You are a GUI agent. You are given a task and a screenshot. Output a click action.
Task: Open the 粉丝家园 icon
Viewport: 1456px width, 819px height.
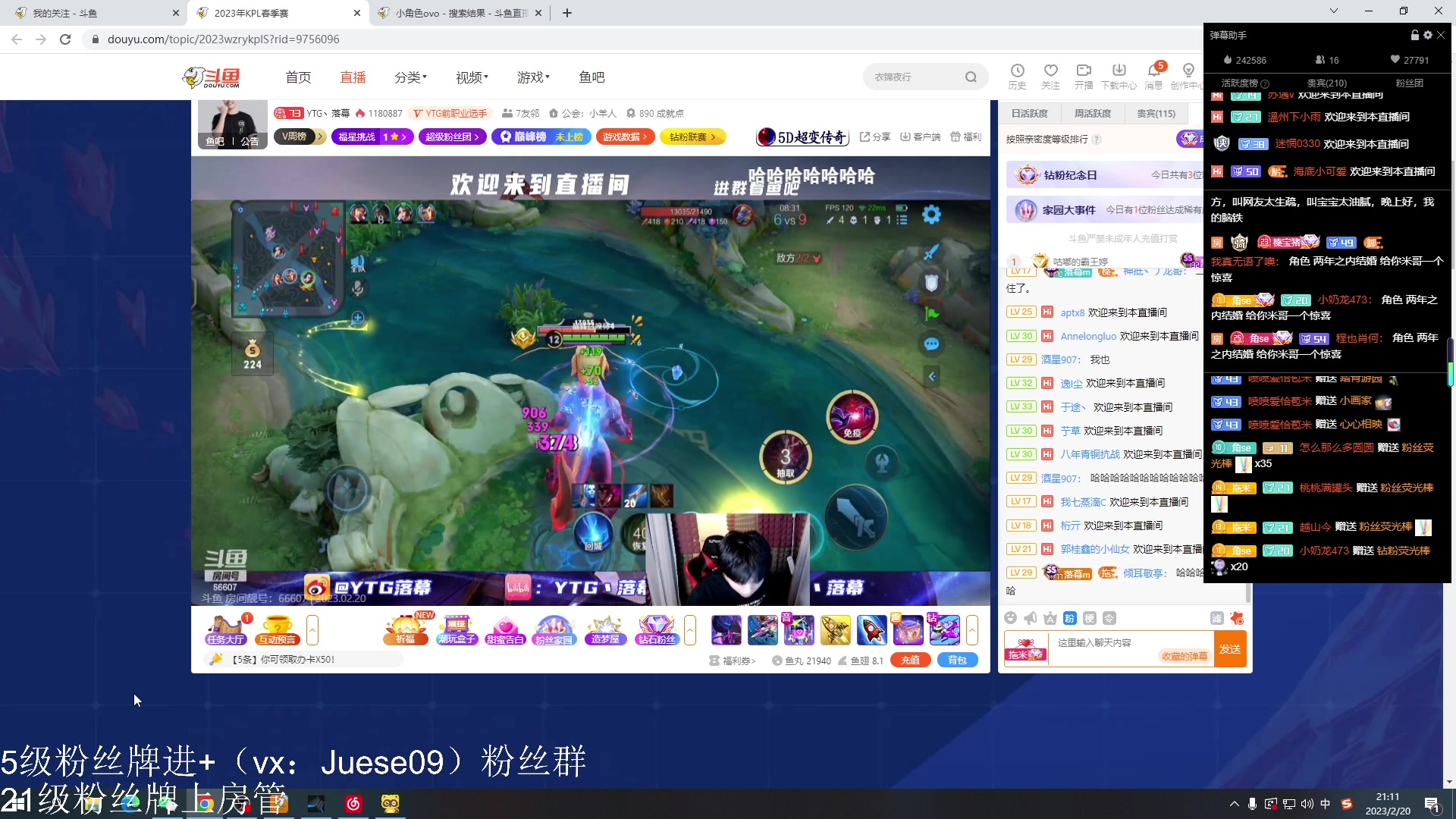coord(554,629)
